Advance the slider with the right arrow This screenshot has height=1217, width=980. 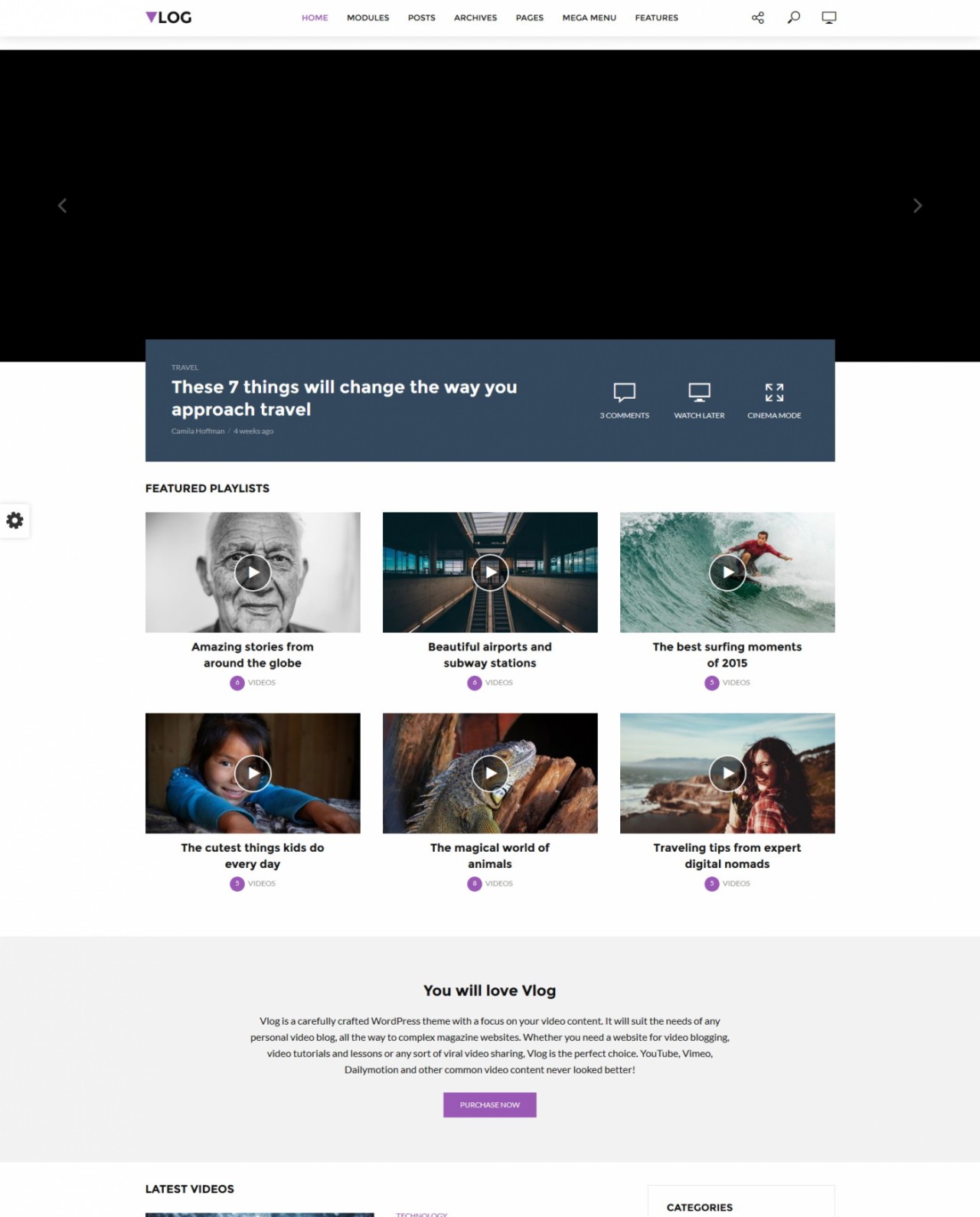(917, 205)
